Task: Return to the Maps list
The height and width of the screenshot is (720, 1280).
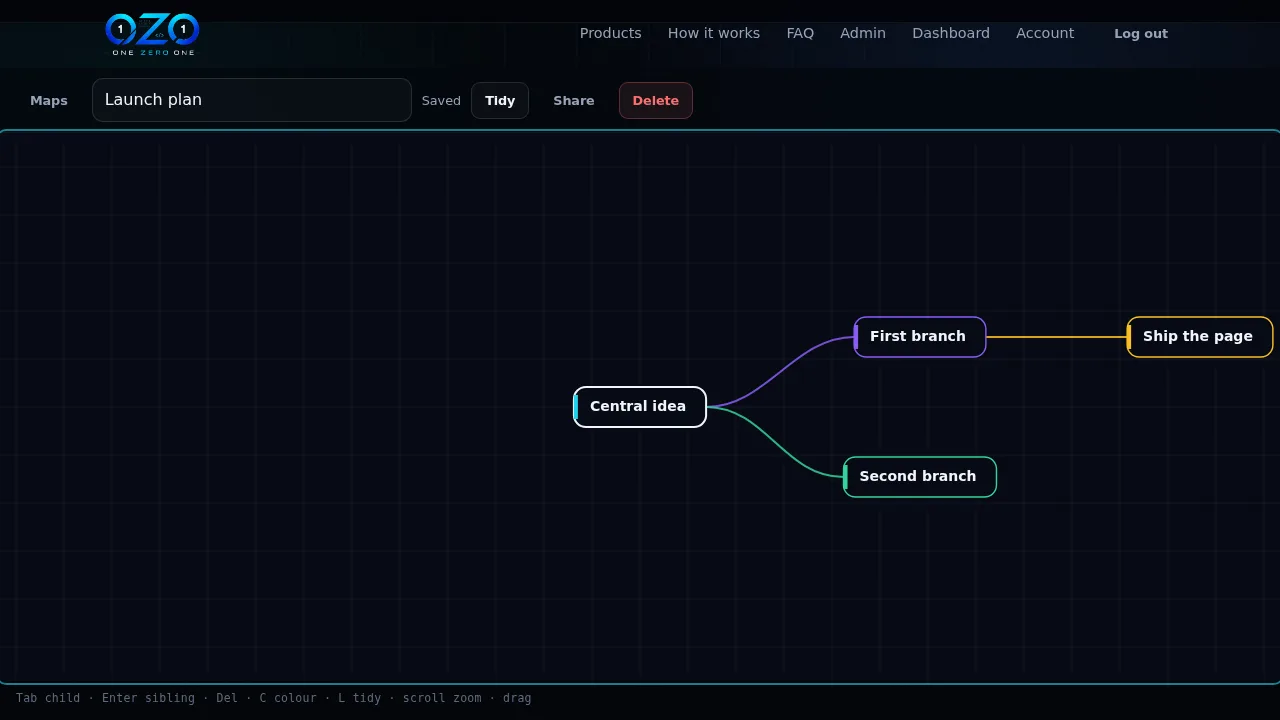Action: (x=49, y=100)
